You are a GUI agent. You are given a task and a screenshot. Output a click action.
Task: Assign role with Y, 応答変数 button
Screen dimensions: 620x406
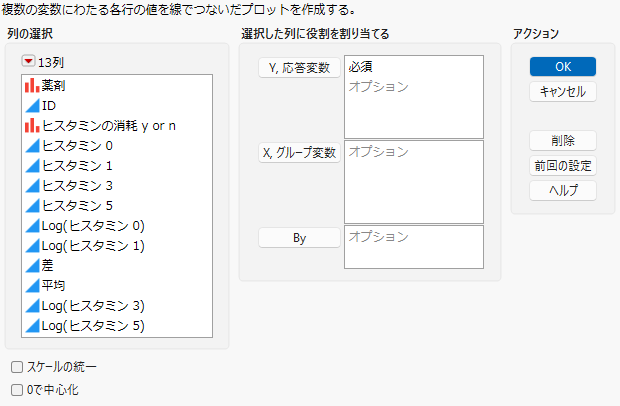pyautogui.click(x=299, y=68)
